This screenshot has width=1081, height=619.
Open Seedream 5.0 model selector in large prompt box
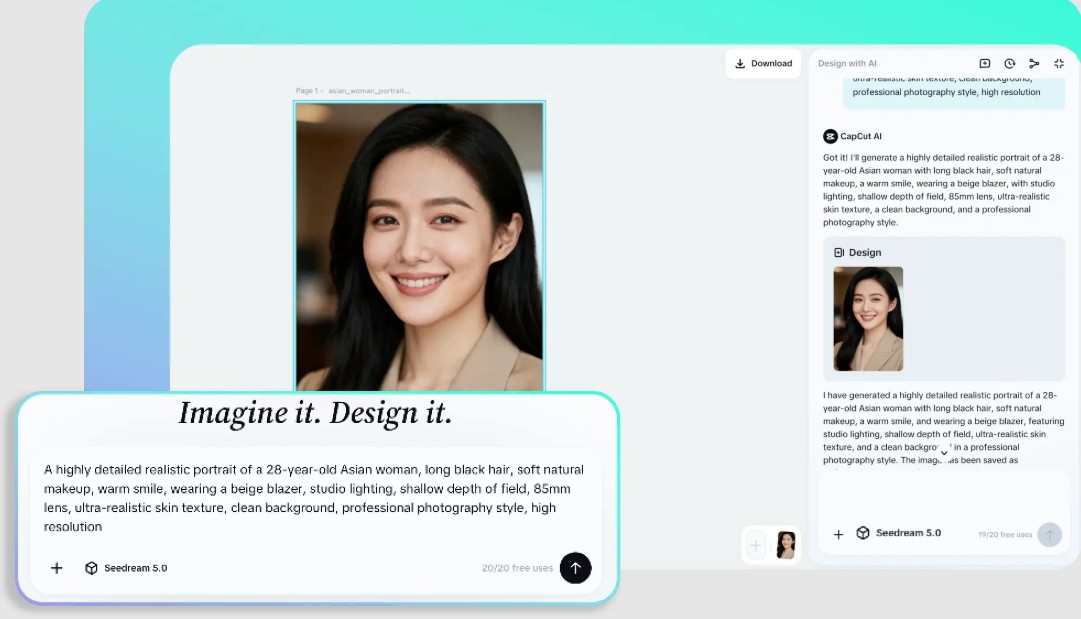tap(126, 568)
